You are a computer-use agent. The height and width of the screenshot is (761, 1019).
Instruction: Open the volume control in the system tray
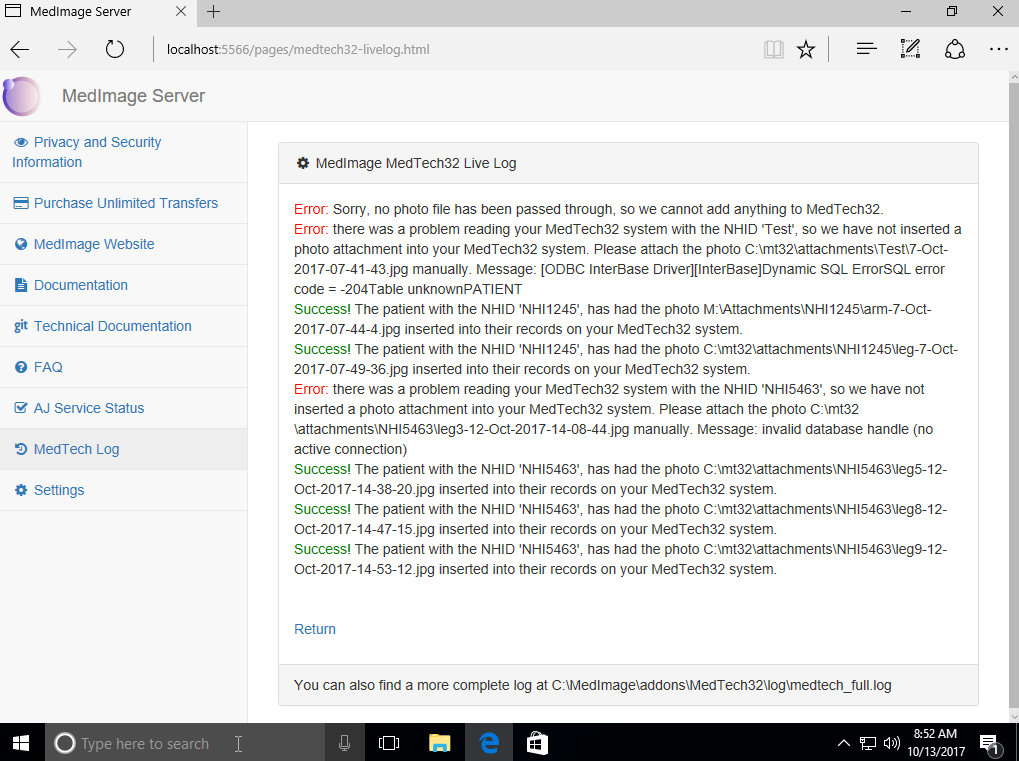(x=892, y=743)
